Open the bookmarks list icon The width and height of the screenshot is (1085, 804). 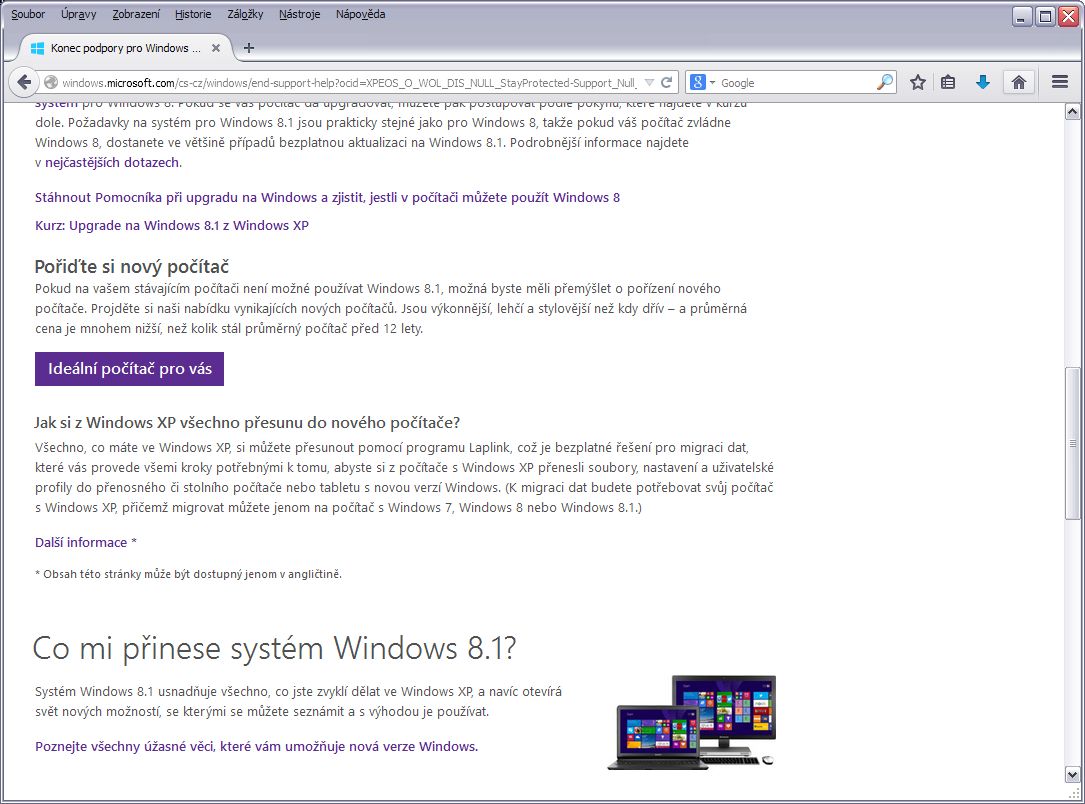tap(948, 82)
